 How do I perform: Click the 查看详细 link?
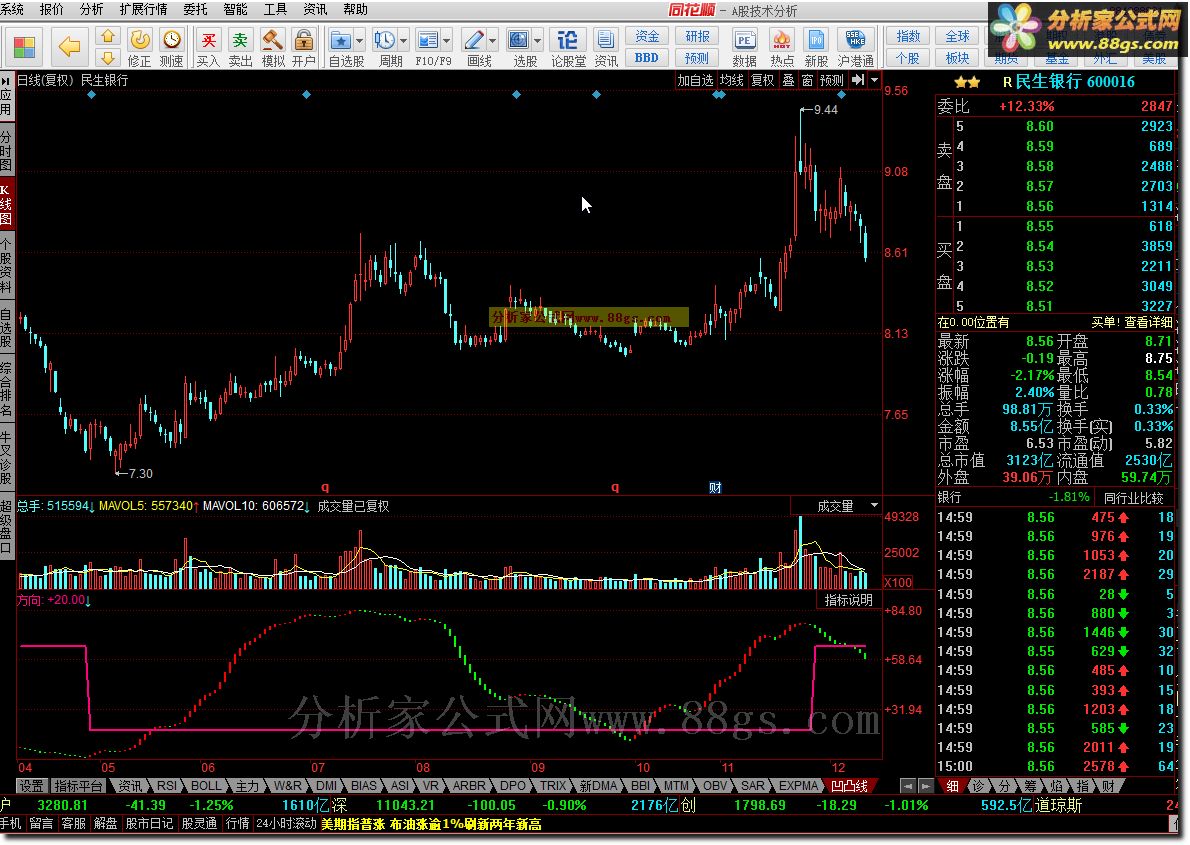[x=1148, y=322]
